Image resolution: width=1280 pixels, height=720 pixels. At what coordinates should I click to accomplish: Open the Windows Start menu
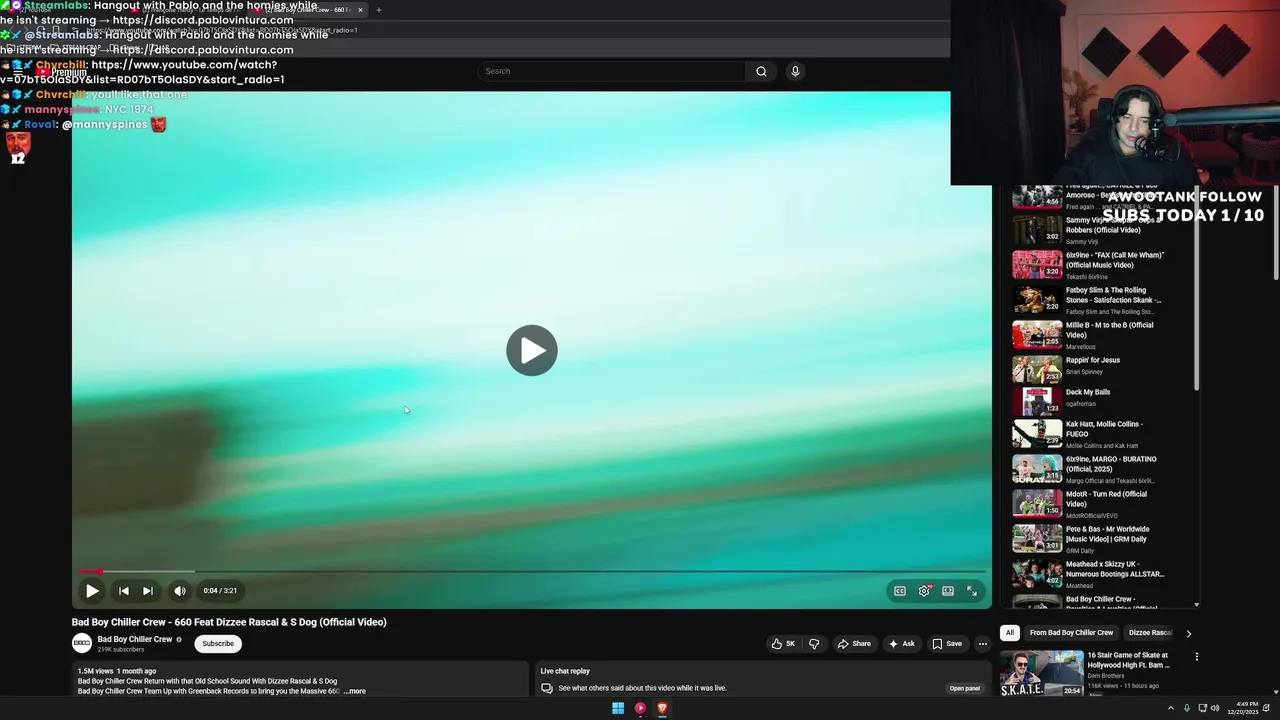click(618, 708)
